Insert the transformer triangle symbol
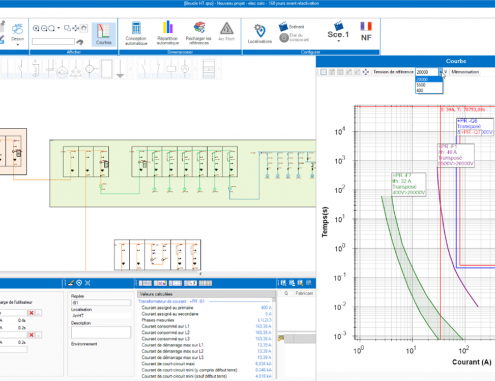The height and width of the screenshot is (381, 495). [76, 69]
